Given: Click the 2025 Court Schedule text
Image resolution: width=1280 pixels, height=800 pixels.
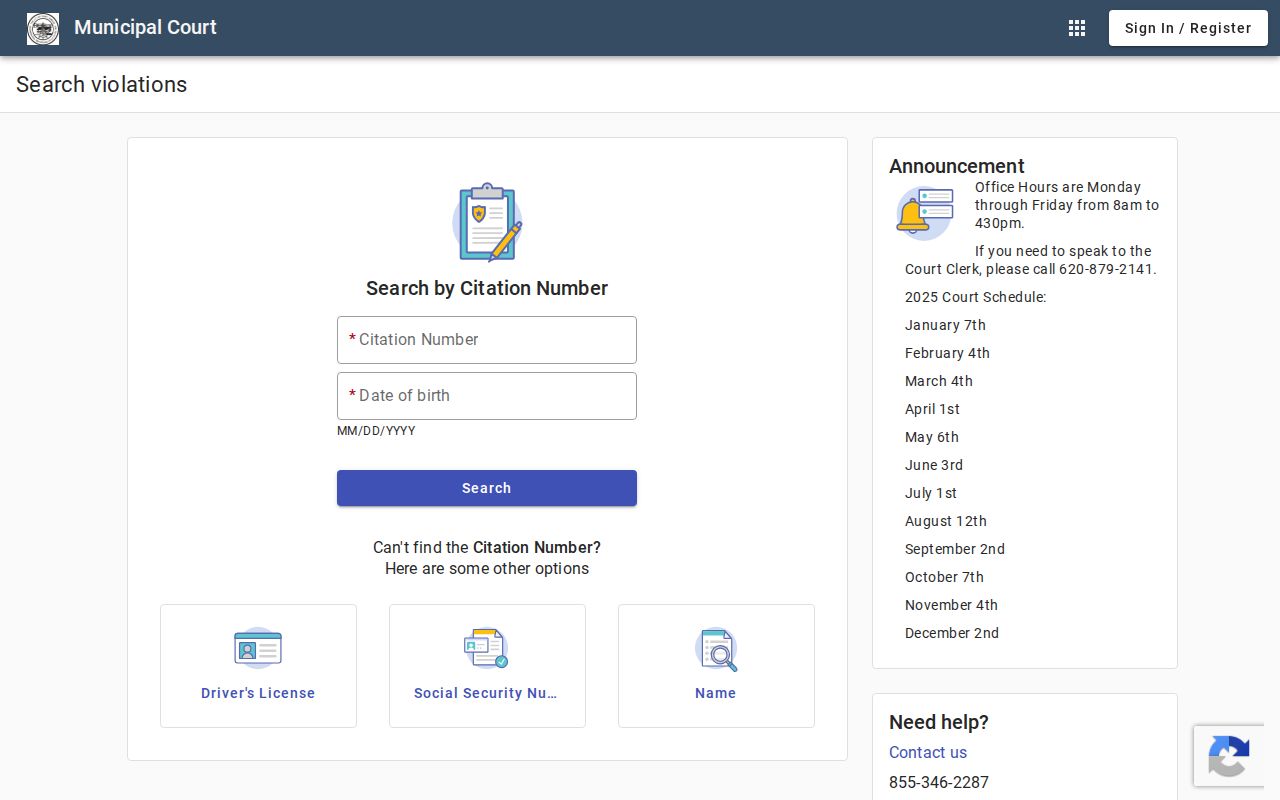Looking at the screenshot, I should [x=976, y=297].
